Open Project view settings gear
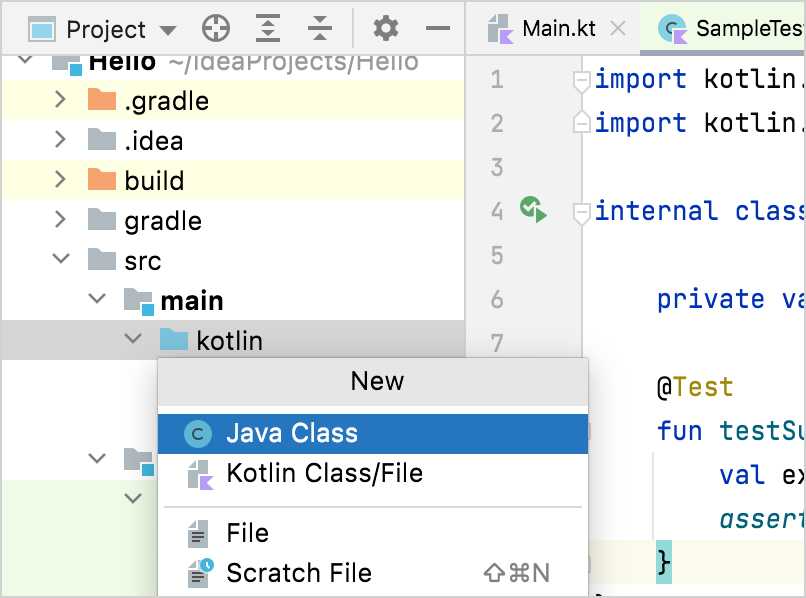806x598 pixels. 386,29
